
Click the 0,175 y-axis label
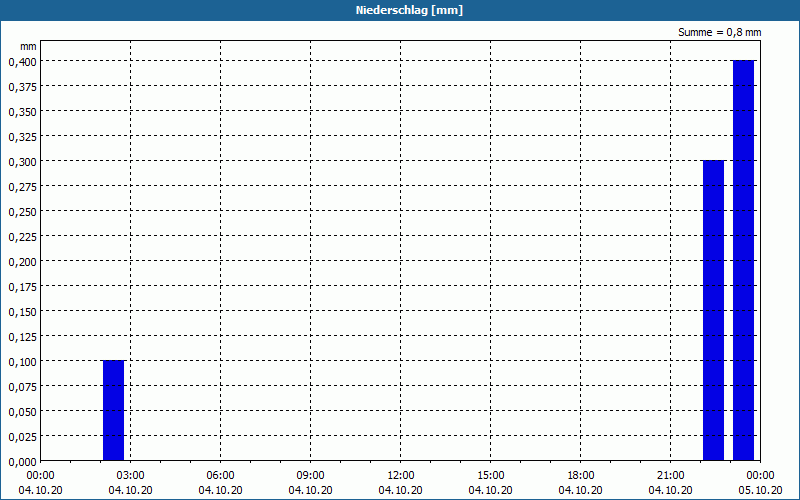[x=22, y=287]
